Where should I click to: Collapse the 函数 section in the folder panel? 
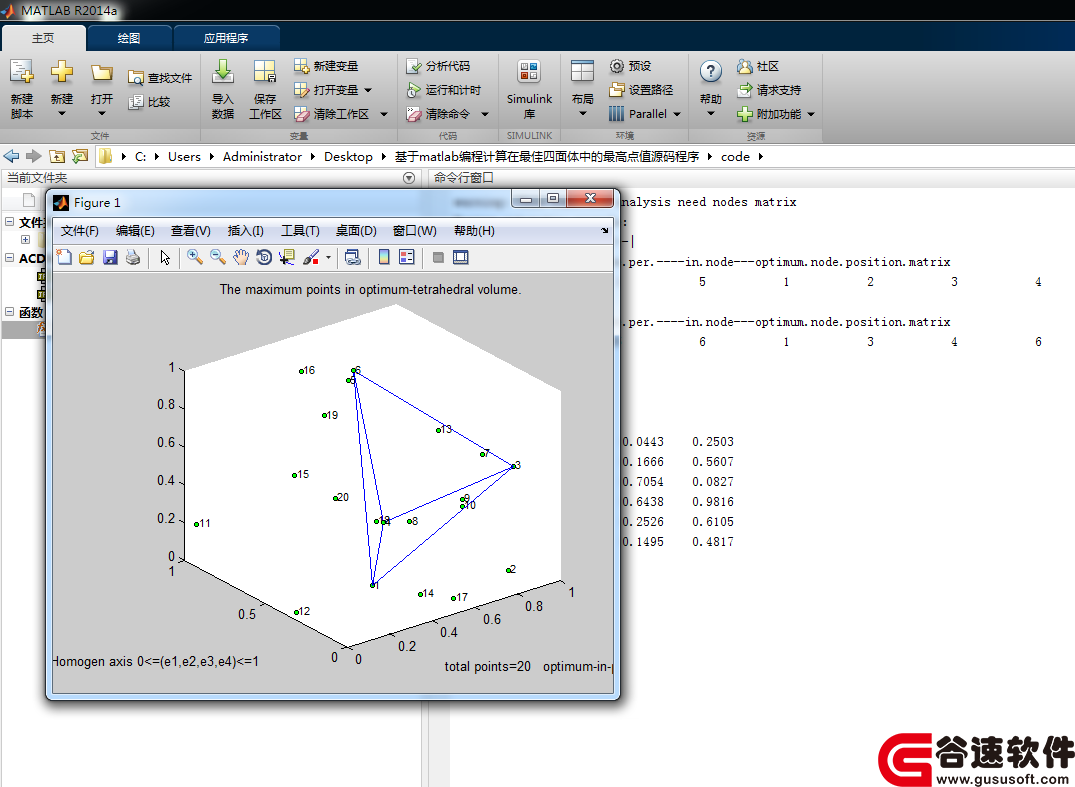(x=10, y=312)
